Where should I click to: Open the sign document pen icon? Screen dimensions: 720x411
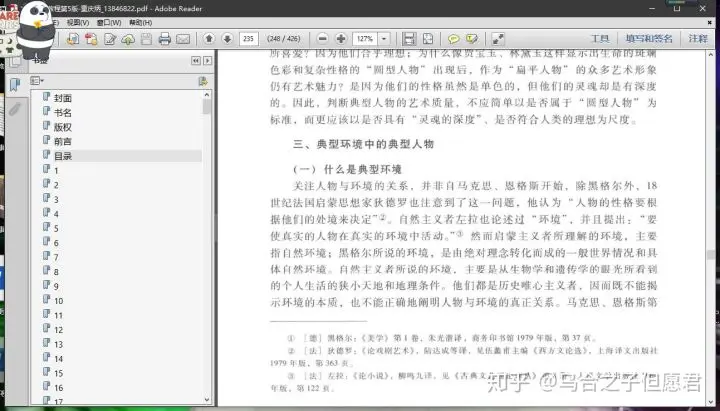109,39
